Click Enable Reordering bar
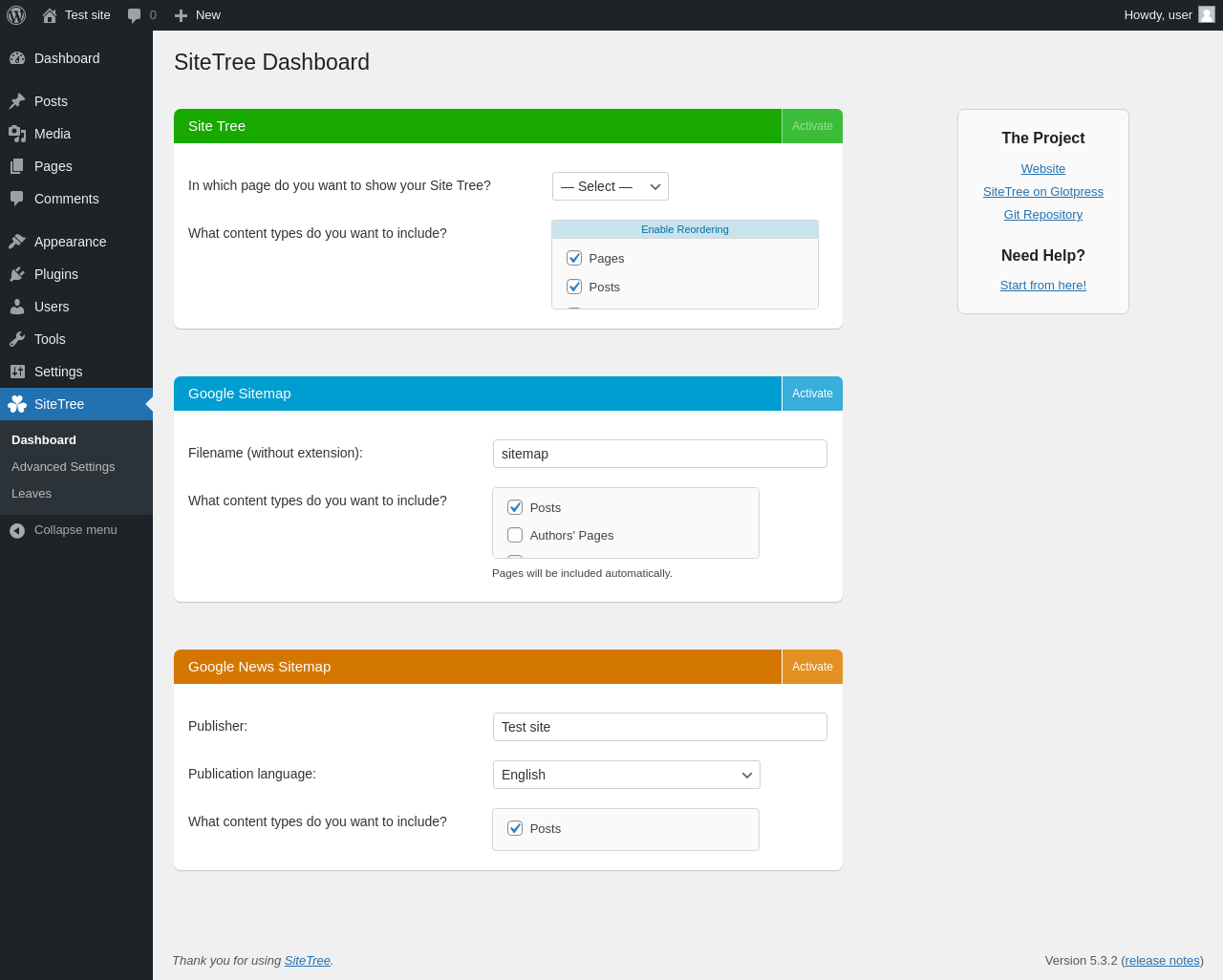This screenshot has width=1223, height=980. pyautogui.click(x=685, y=229)
